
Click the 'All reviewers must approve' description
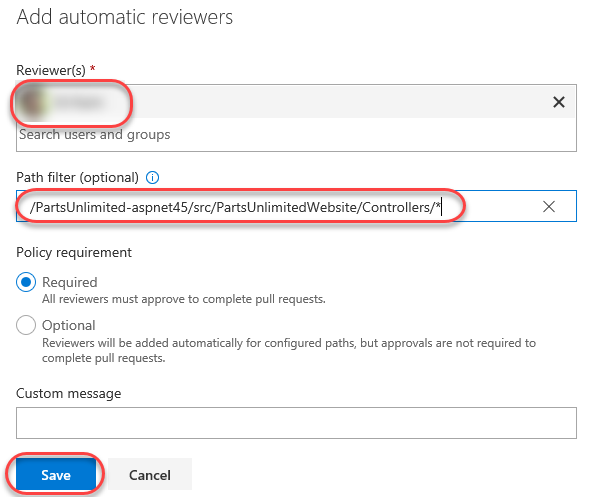[184, 299]
